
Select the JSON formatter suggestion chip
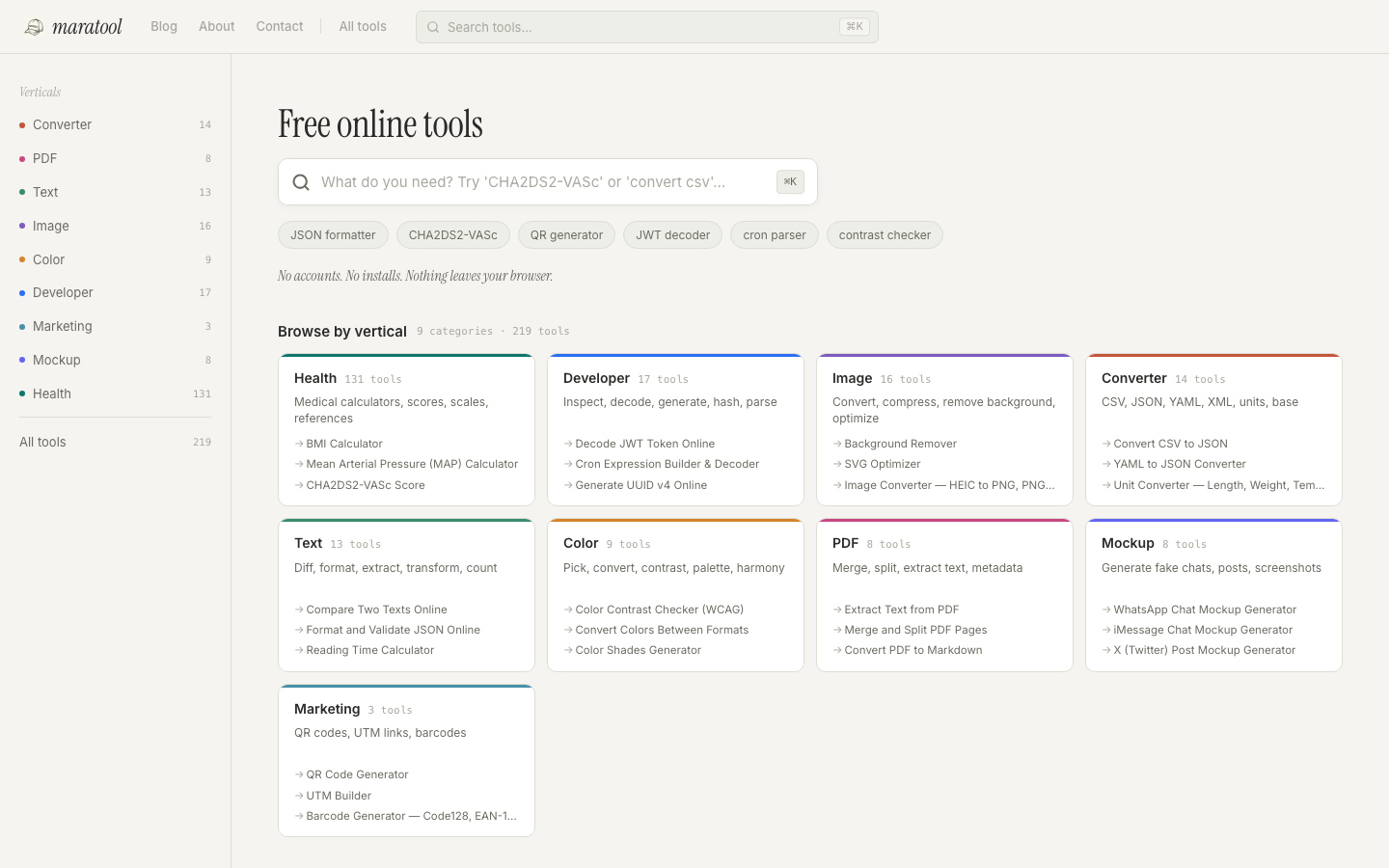[333, 235]
